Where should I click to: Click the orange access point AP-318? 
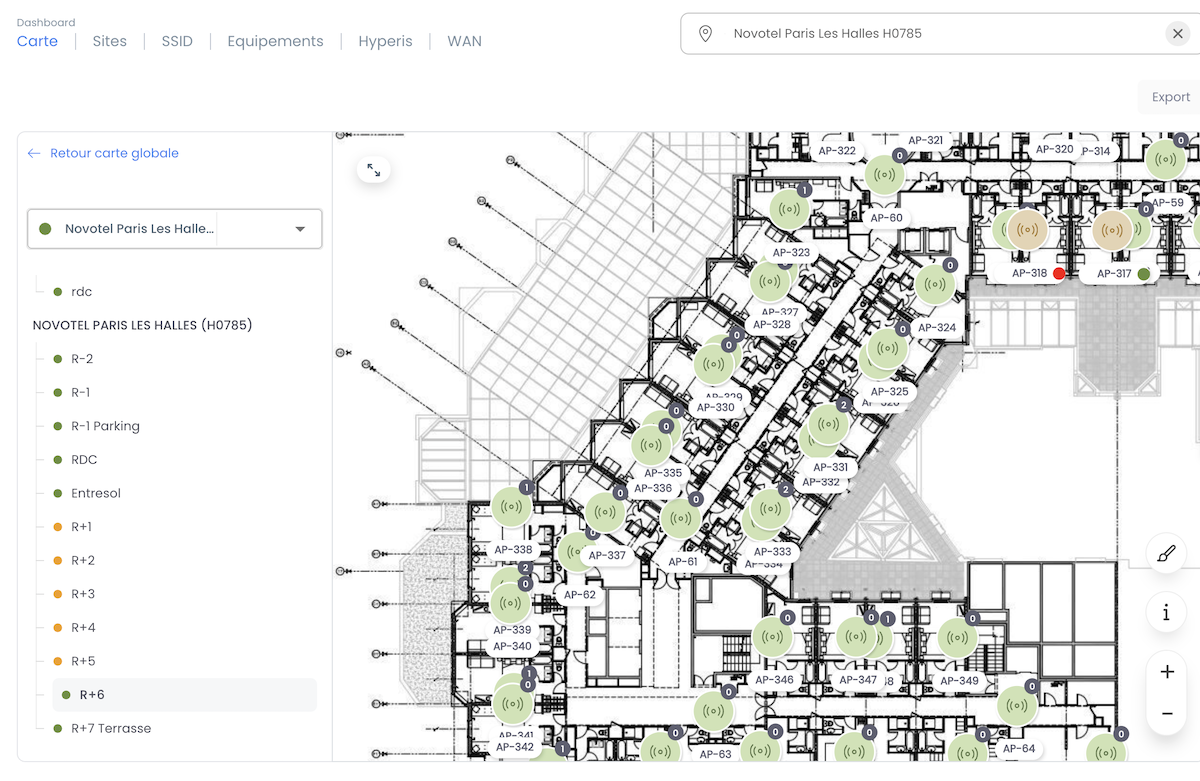tap(1027, 230)
